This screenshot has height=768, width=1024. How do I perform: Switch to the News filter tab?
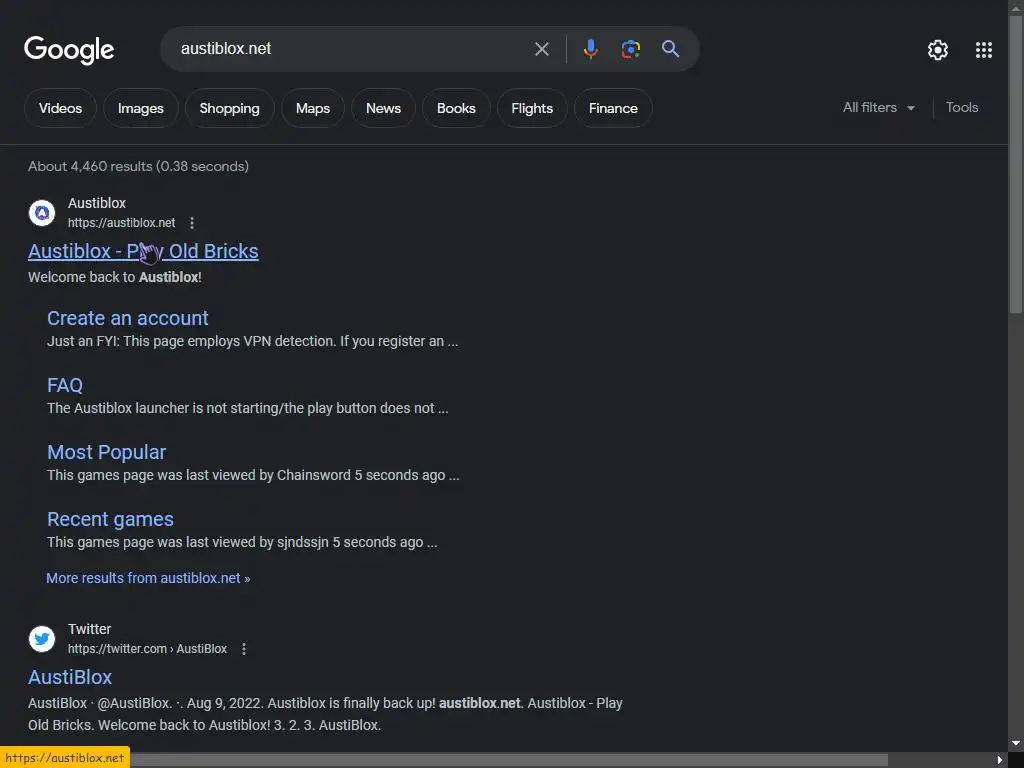tap(383, 108)
